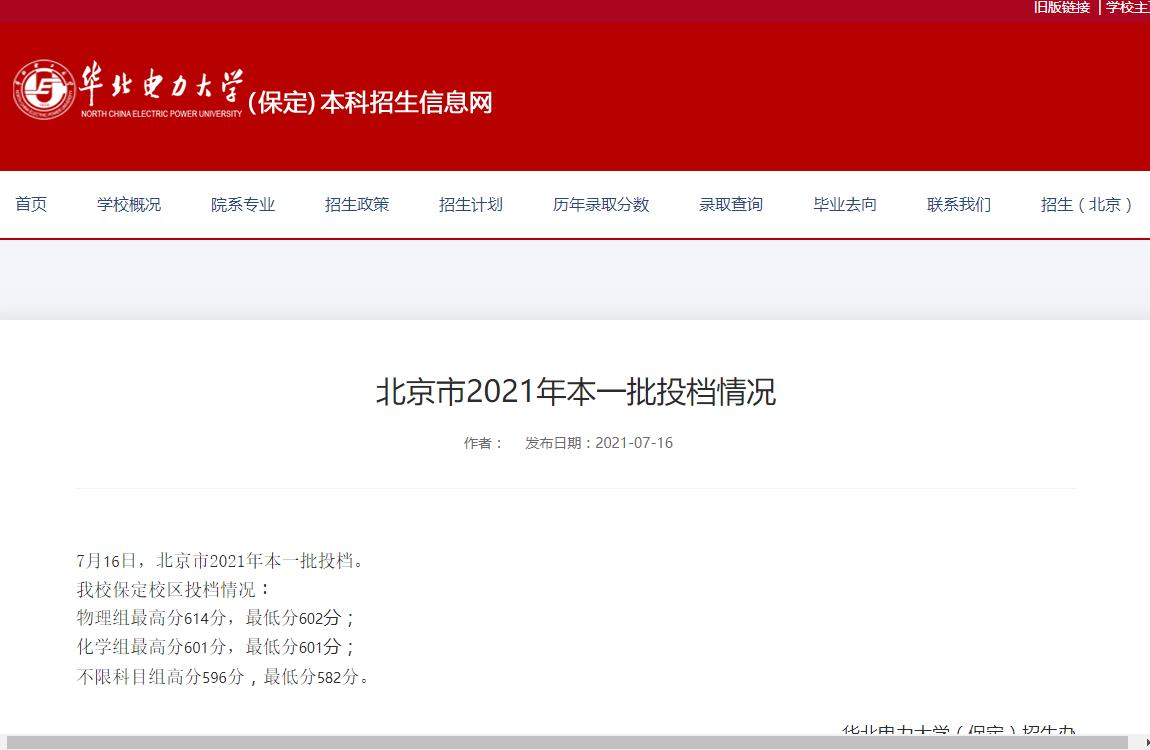The height and width of the screenshot is (750, 1150).
Task: Click the 不限科目组高分596分 line
Action: point(222,676)
